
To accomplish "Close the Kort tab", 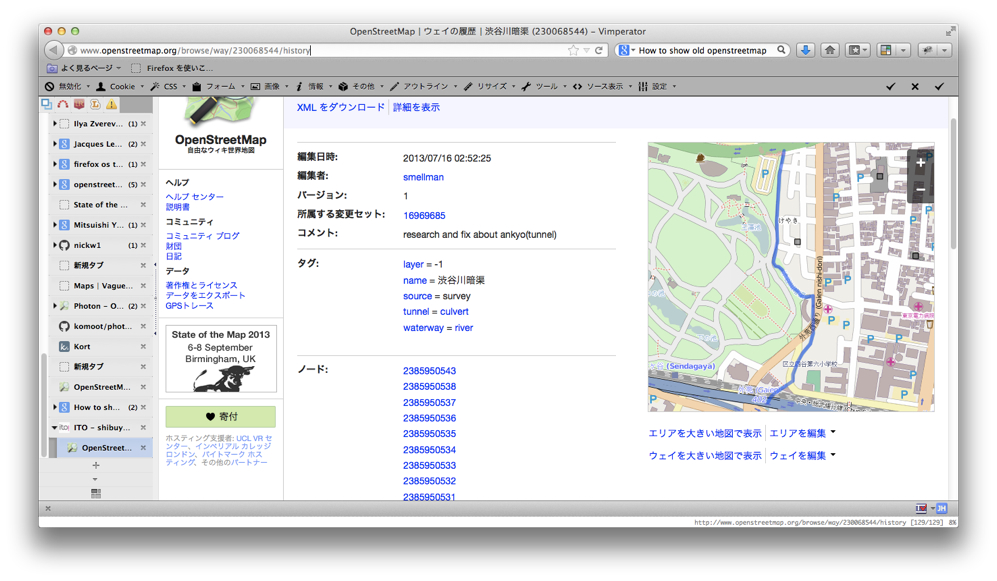I will [143, 346].
